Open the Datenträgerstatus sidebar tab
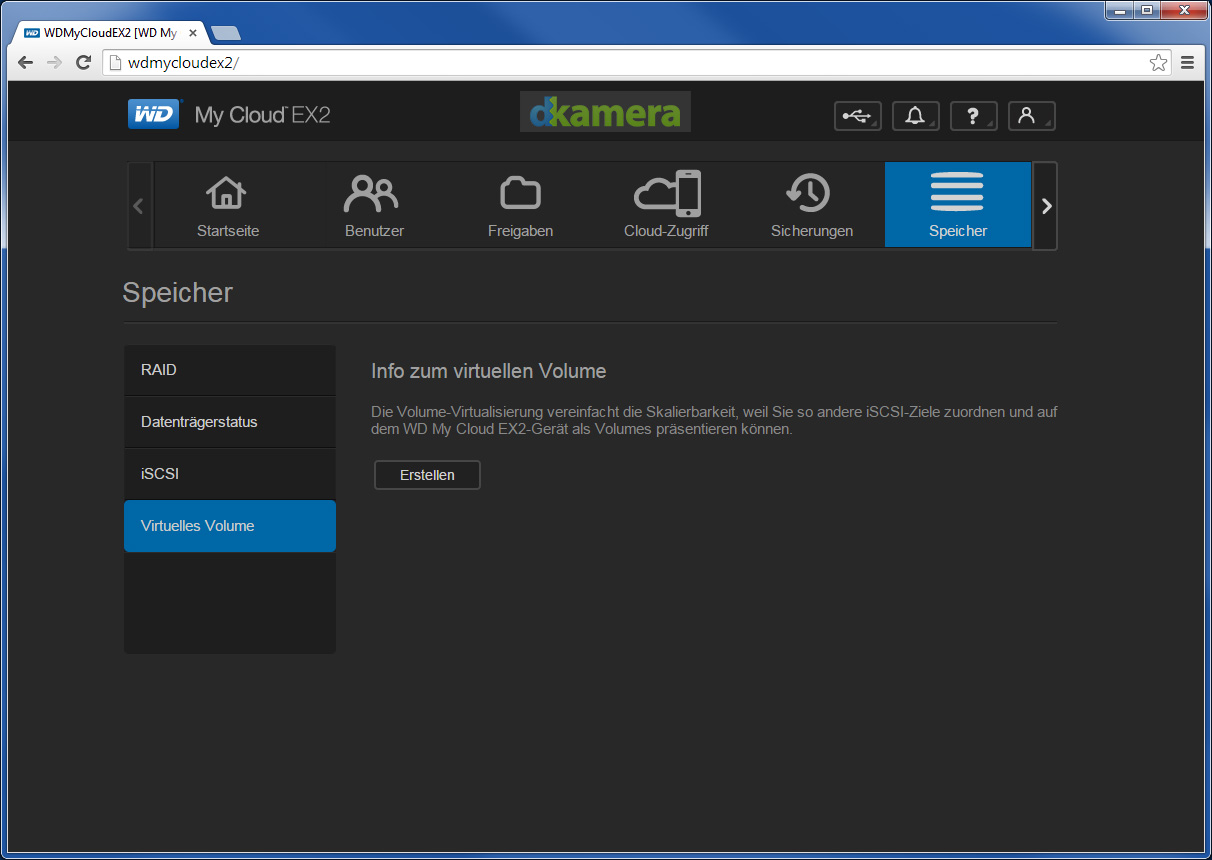The height and width of the screenshot is (860, 1212). [x=230, y=422]
